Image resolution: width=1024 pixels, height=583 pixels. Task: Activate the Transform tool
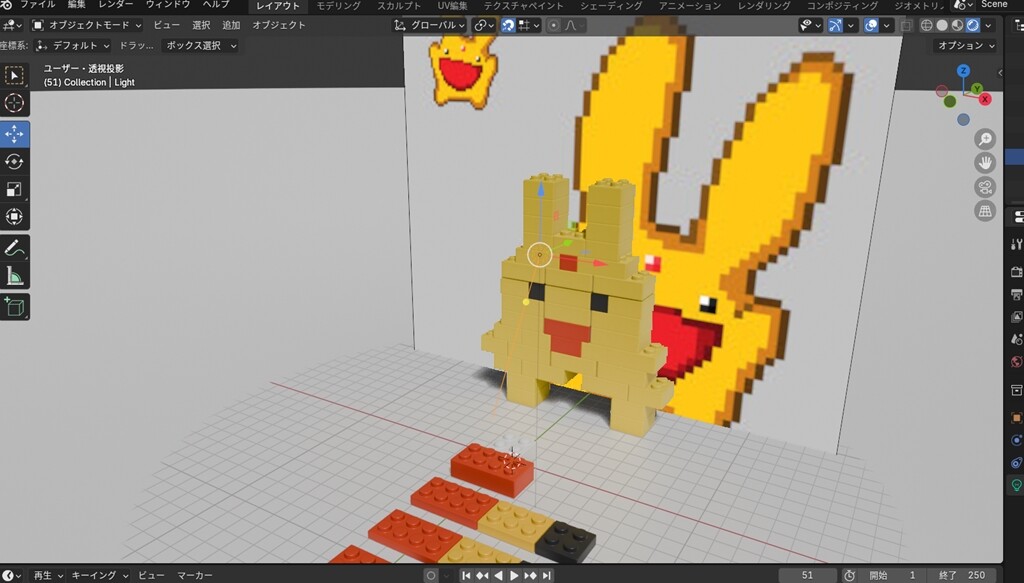click(14, 216)
